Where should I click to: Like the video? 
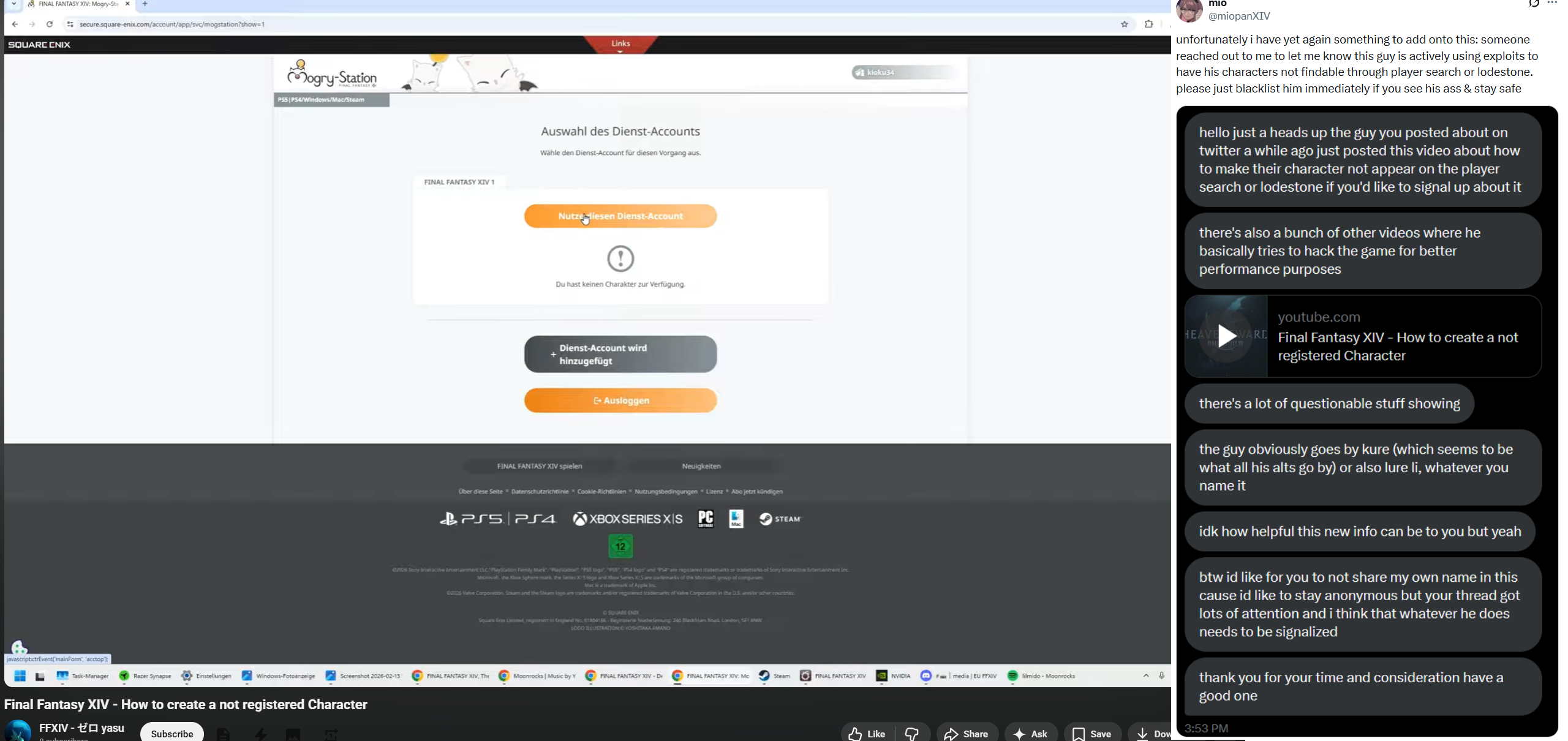click(867, 733)
